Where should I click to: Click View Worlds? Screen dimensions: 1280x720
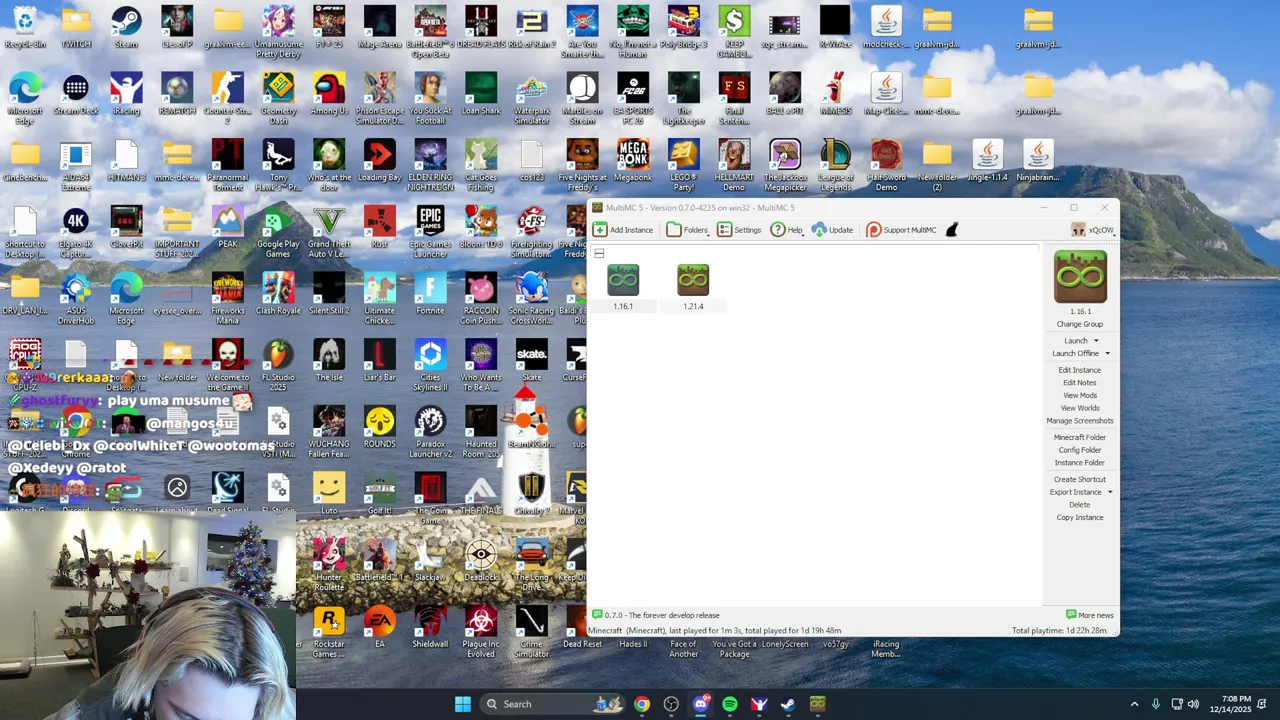(1080, 408)
